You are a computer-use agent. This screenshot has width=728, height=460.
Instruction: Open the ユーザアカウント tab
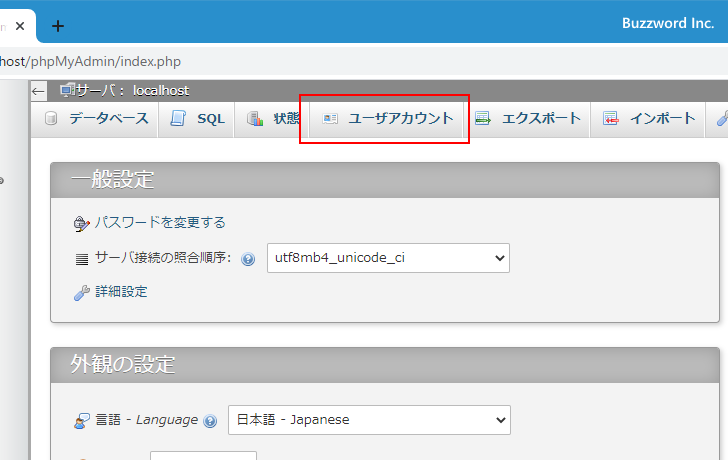click(x=386, y=119)
